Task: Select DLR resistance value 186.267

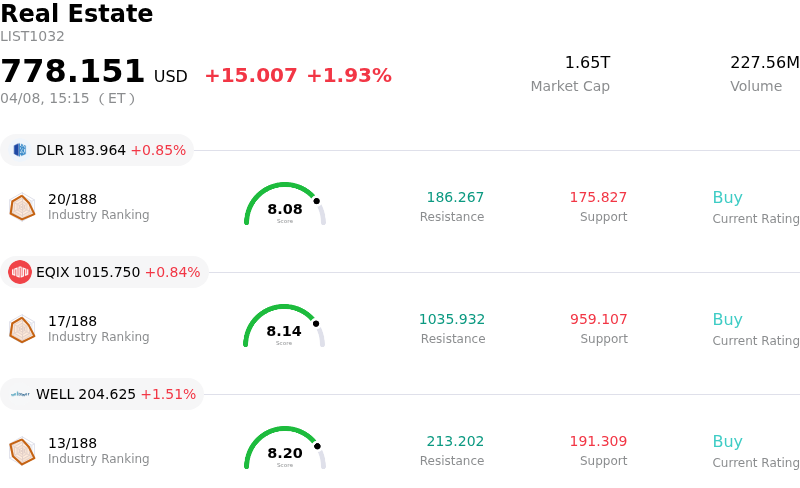Action: click(x=455, y=197)
